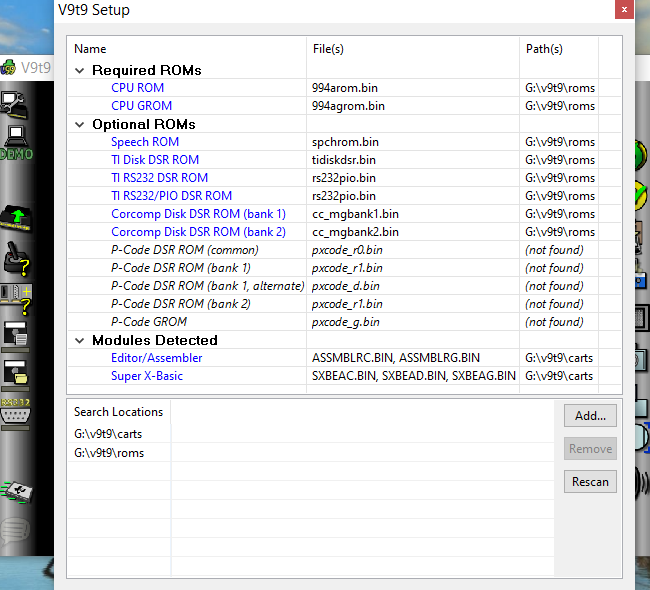Close the V9t9 Setup dialog
Viewport: 650px width, 590px height.
(624, 9)
